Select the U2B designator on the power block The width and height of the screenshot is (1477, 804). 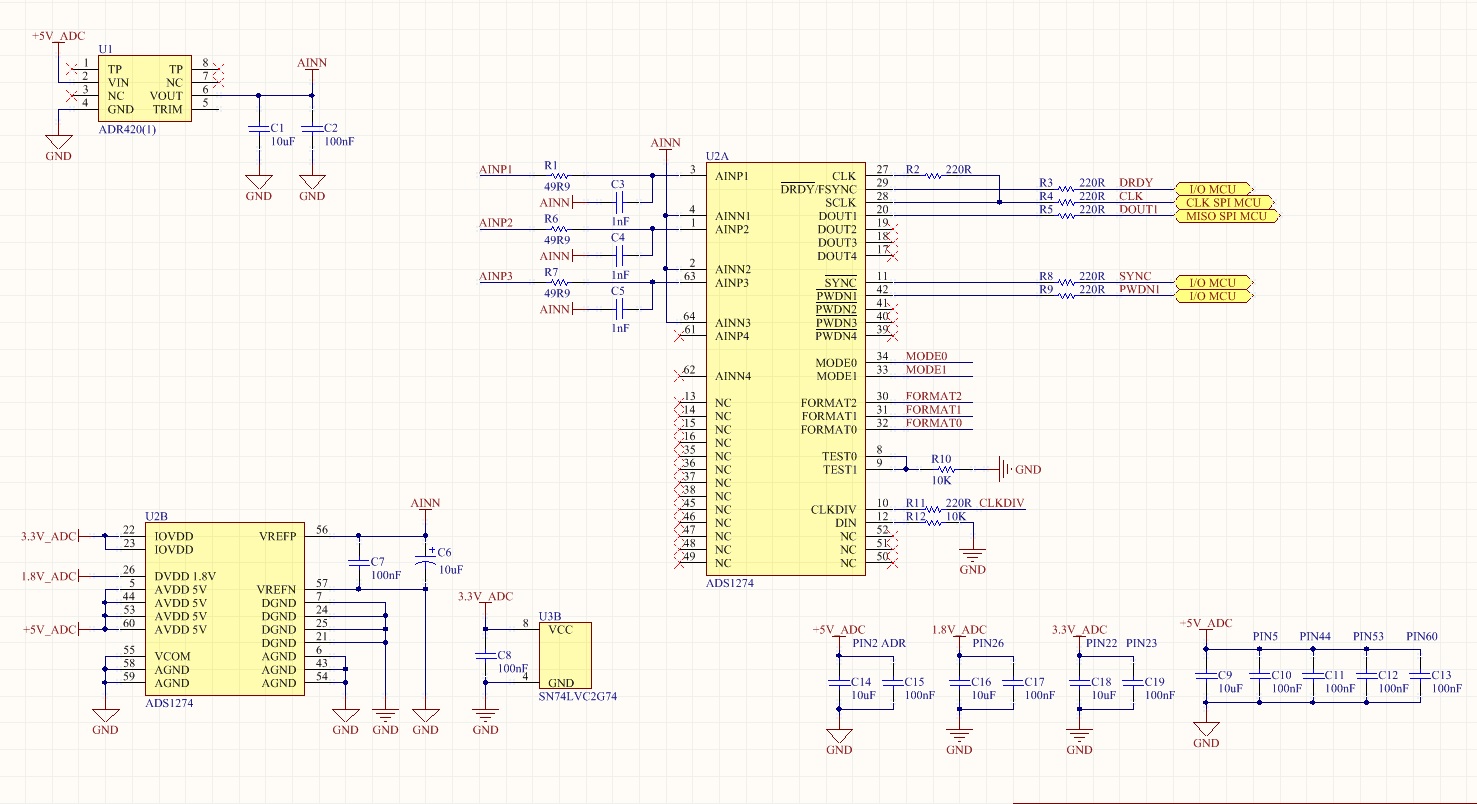coord(157,516)
